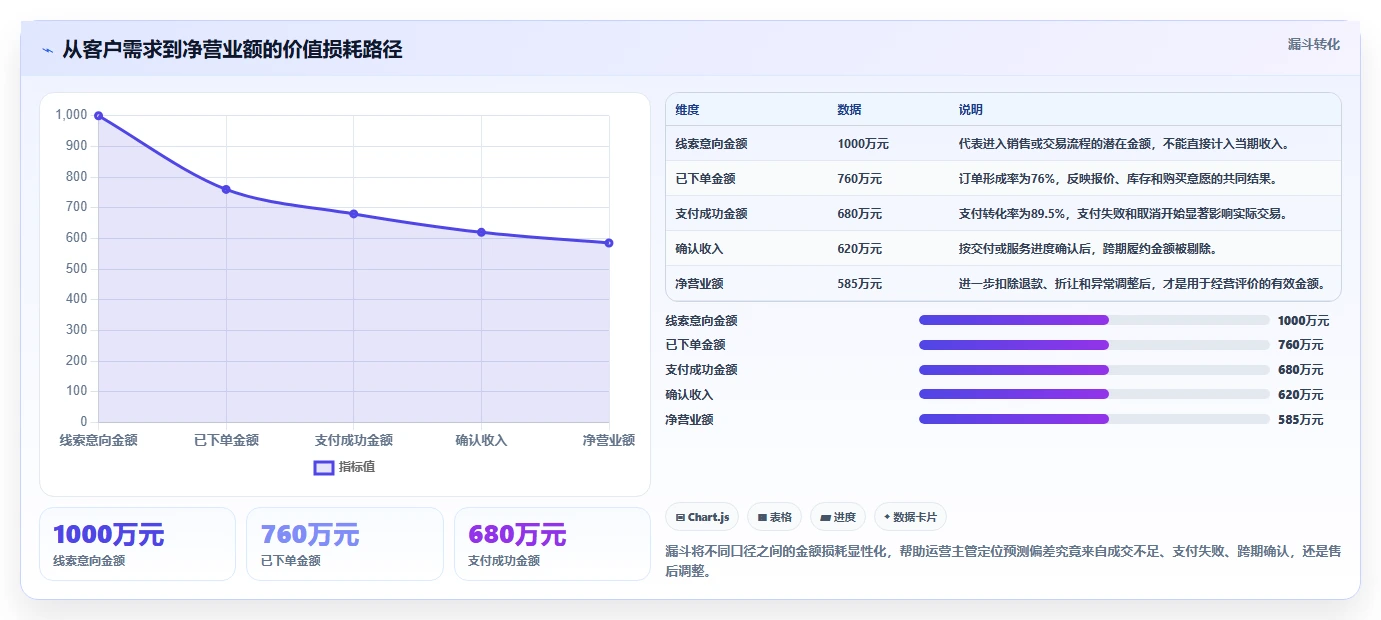Click x-axis label 已下单金额
Viewport: 1381px width, 620px height.
226,440
